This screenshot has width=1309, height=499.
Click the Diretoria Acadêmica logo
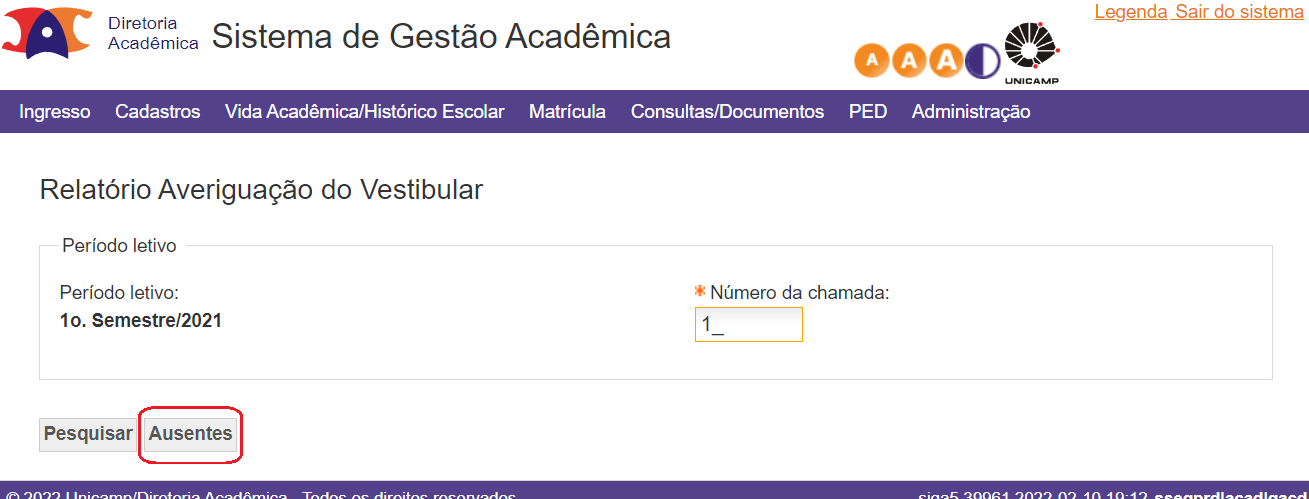coord(100,32)
